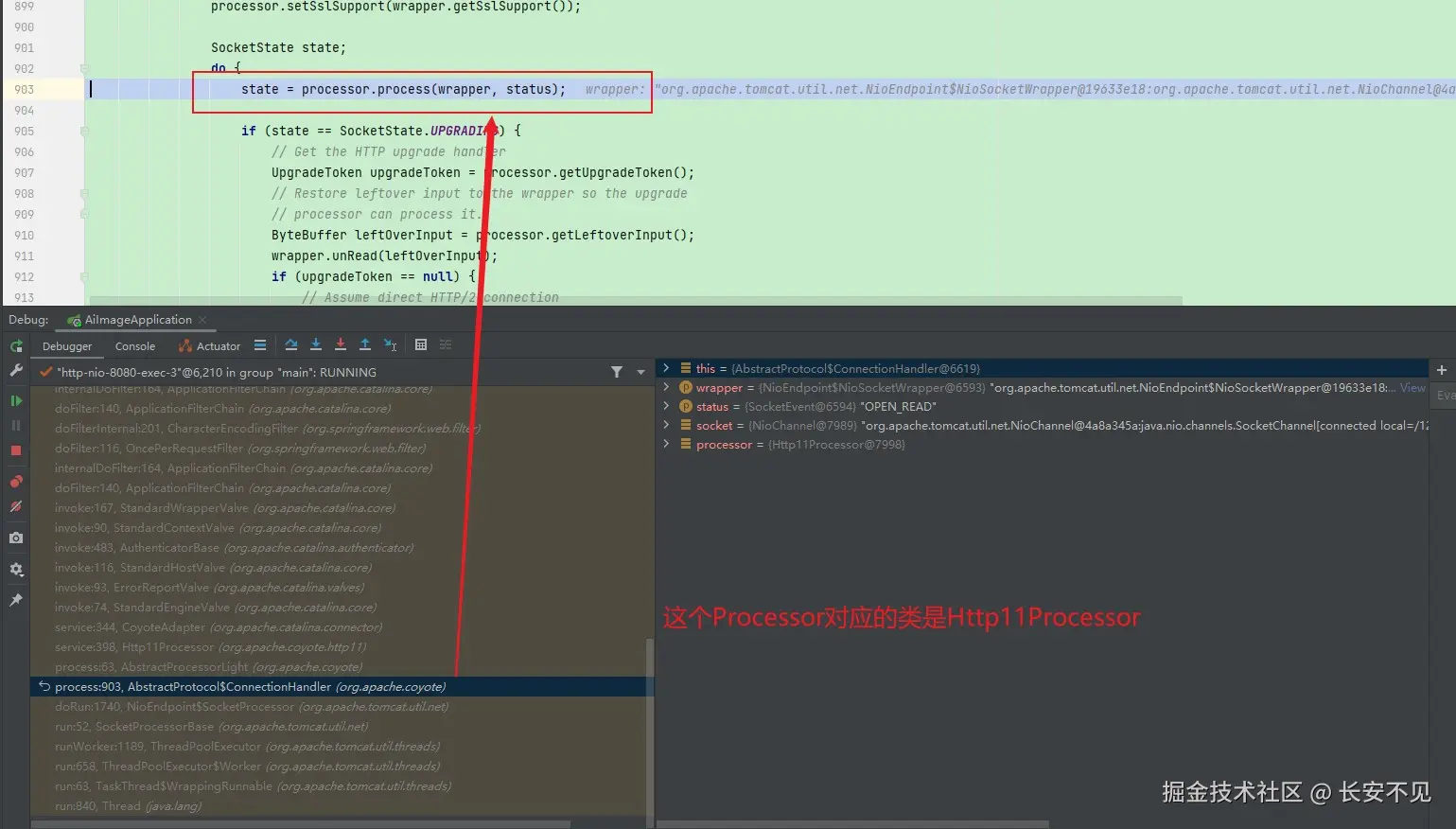Select frame run:840, Thread
This screenshot has height=829, width=1456.
pyautogui.click(x=341, y=806)
